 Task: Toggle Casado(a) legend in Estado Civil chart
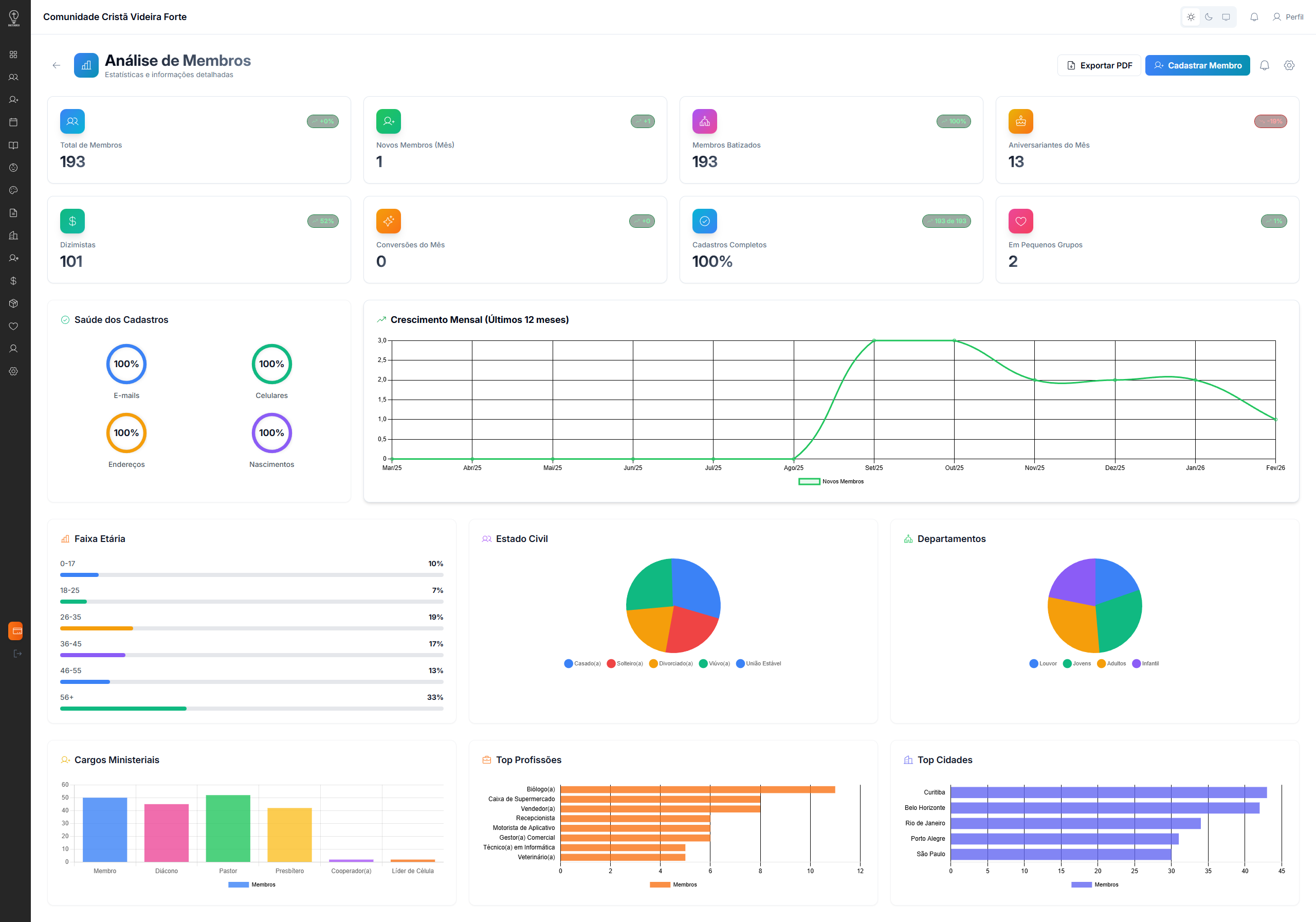click(x=582, y=663)
